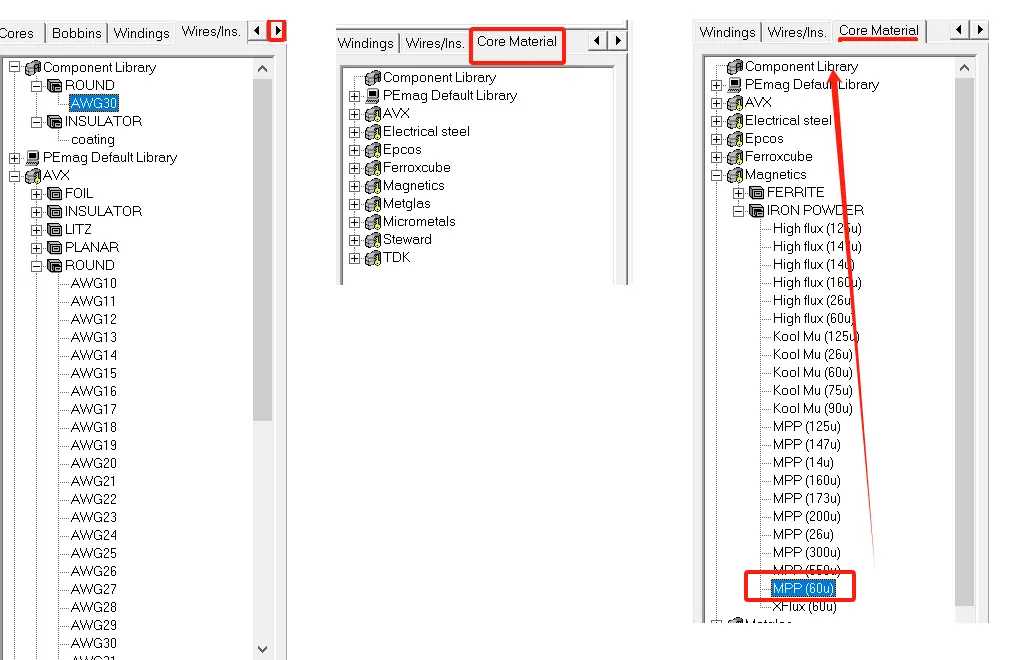Image resolution: width=1021 pixels, height=660 pixels.
Task: Collapse the IRON POWDER branch
Action: coord(738,211)
